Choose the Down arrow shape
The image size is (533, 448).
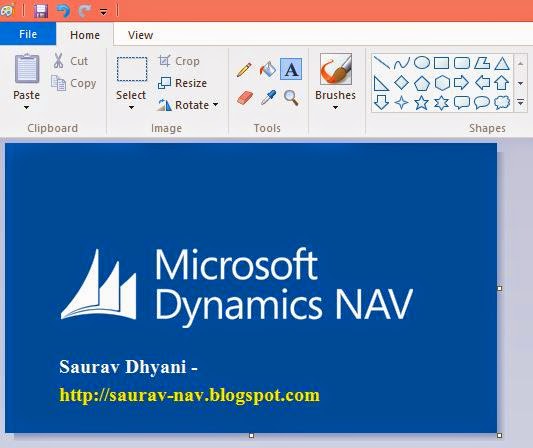pos(381,102)
